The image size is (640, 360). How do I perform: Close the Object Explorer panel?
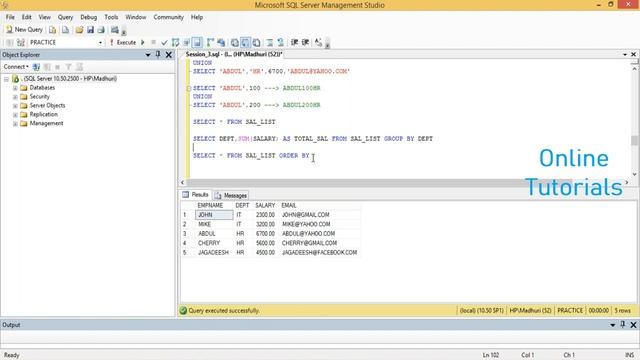coord(169,55)
